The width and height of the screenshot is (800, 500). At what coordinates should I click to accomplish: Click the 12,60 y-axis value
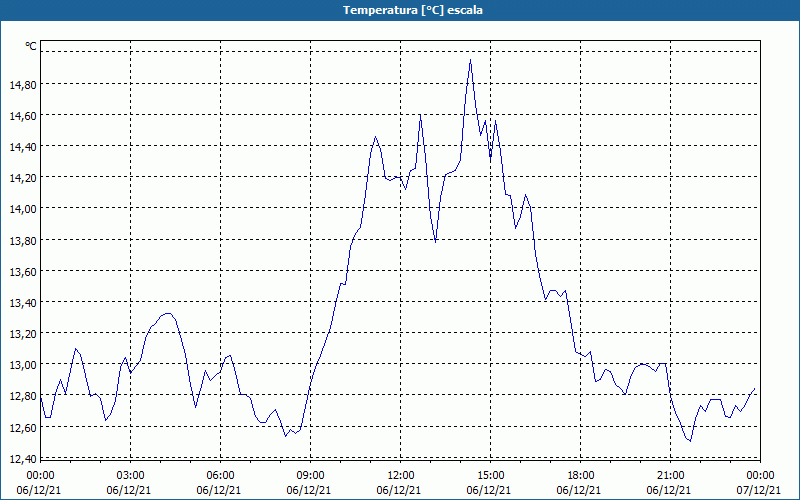tap(23, 429)
